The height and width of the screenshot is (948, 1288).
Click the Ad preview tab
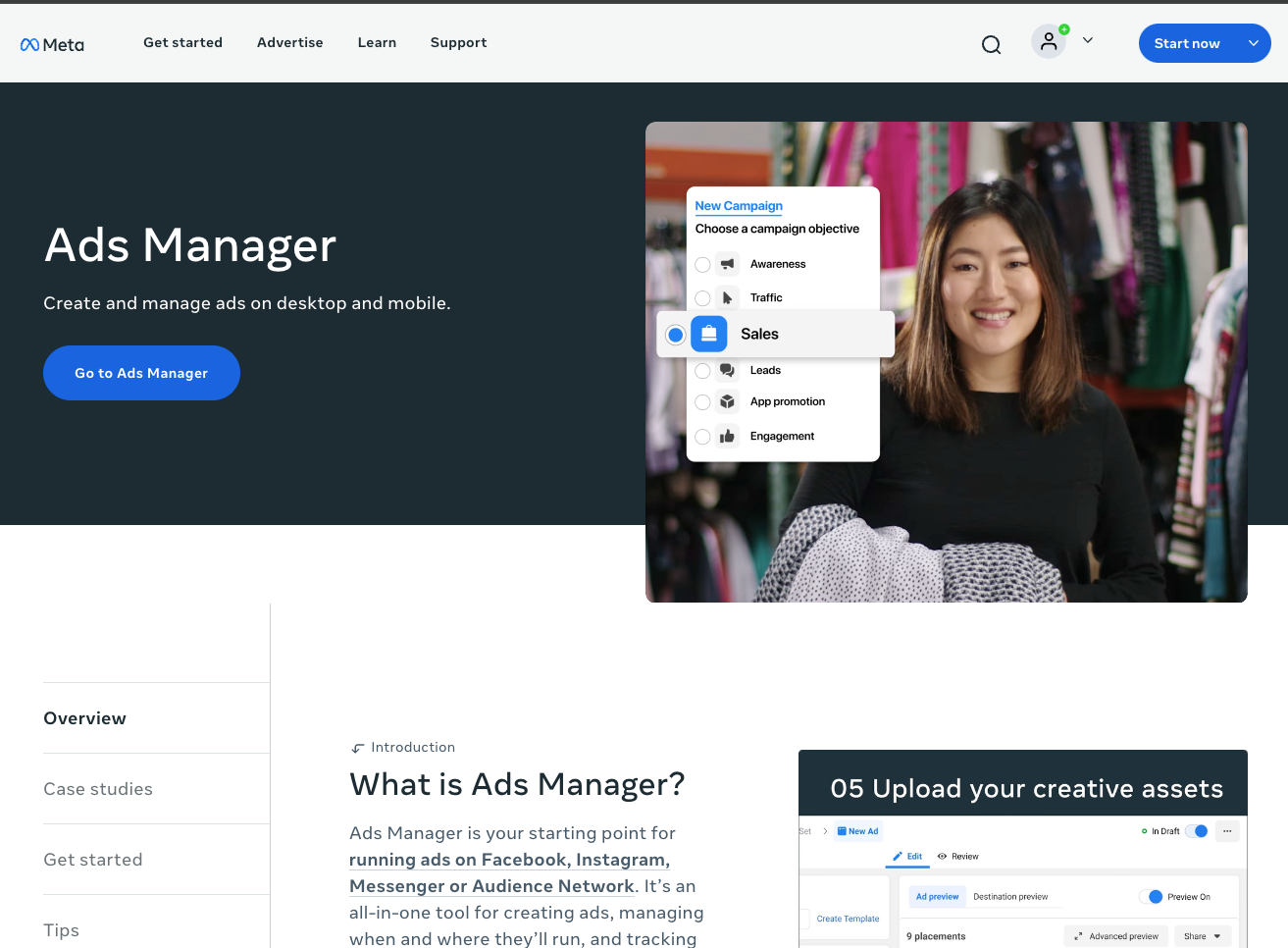point(937,897)
